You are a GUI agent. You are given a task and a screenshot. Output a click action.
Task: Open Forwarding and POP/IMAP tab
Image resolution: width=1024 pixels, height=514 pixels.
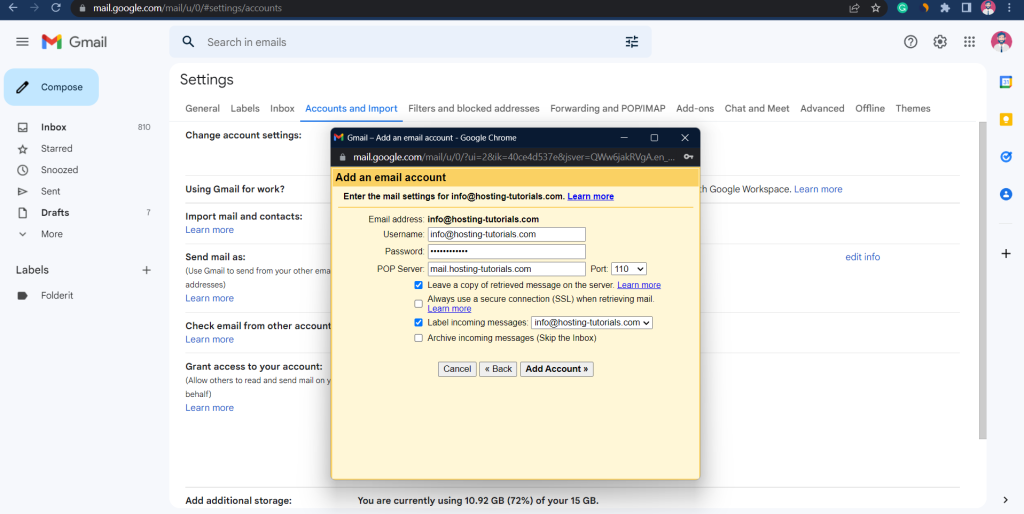pos(608,108)
